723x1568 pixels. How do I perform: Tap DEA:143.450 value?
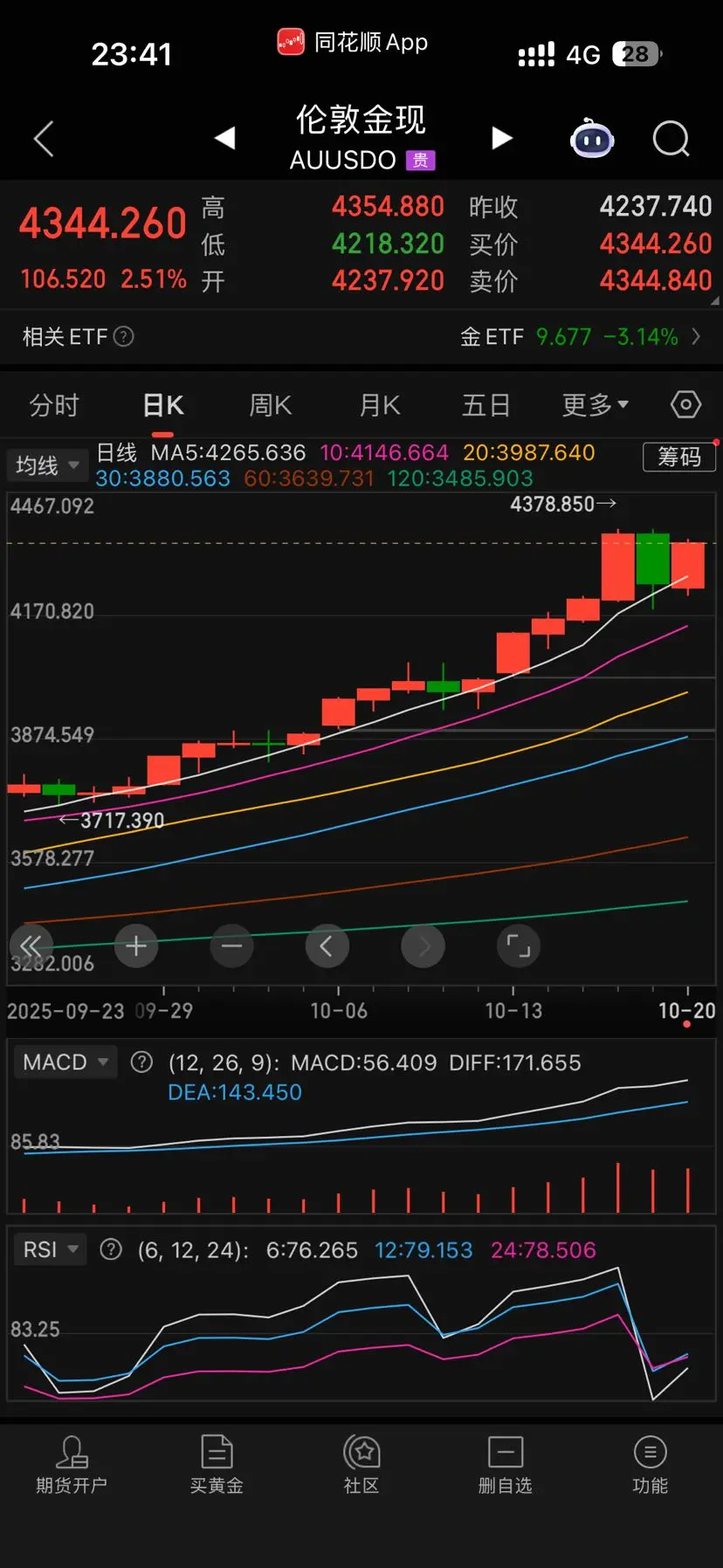(x=235, y=1092)
